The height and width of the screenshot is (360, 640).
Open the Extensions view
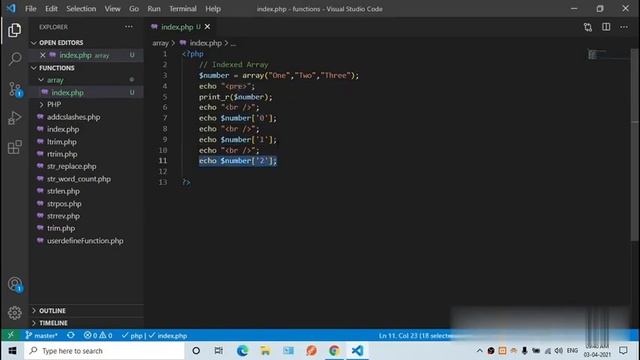point(15,147)
